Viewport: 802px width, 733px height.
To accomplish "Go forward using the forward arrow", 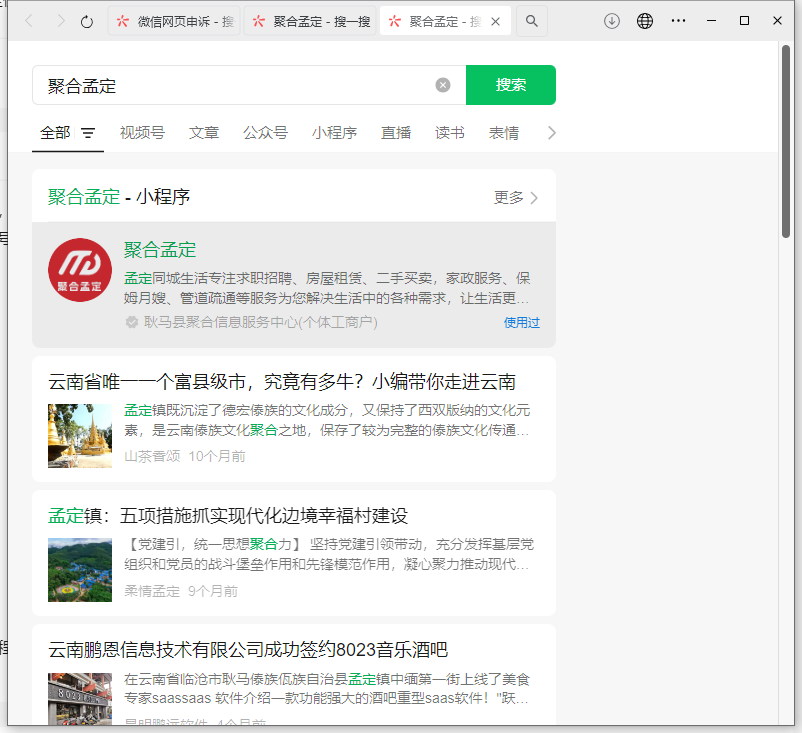I will coord(61,21).
